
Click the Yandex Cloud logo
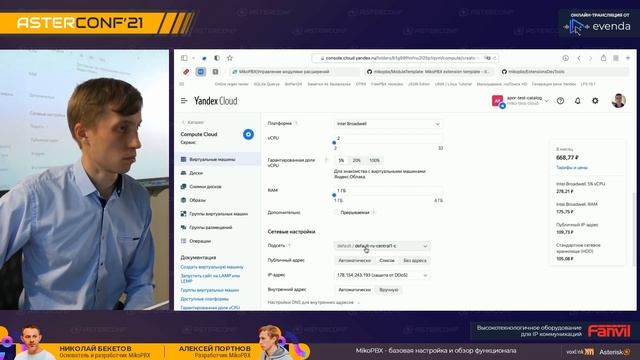(216, 101)
